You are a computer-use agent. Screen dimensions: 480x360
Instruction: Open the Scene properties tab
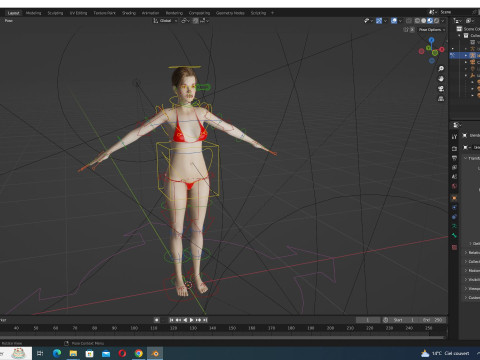[454, 177]
